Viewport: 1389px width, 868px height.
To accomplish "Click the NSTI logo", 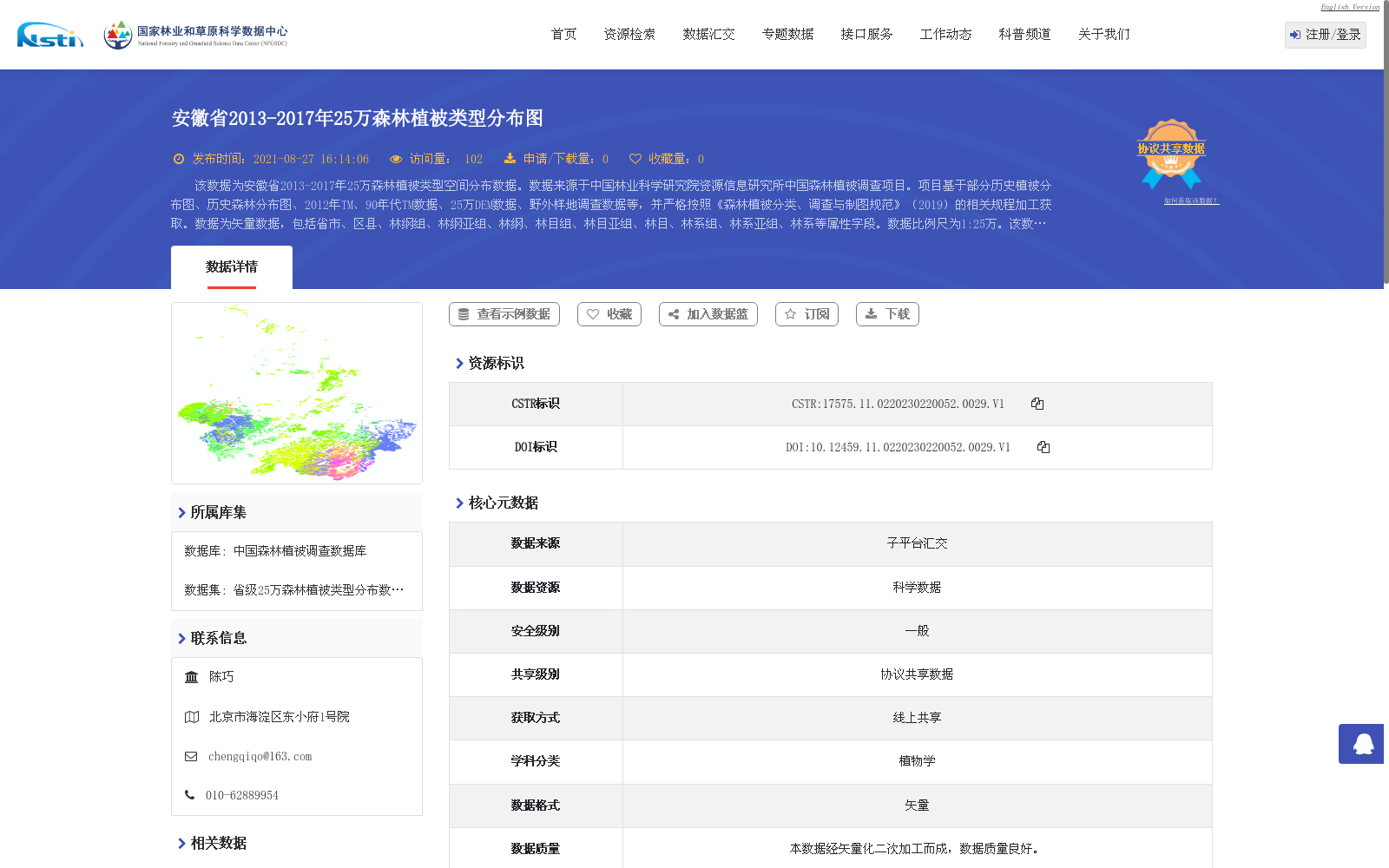I will click(50, 35).
